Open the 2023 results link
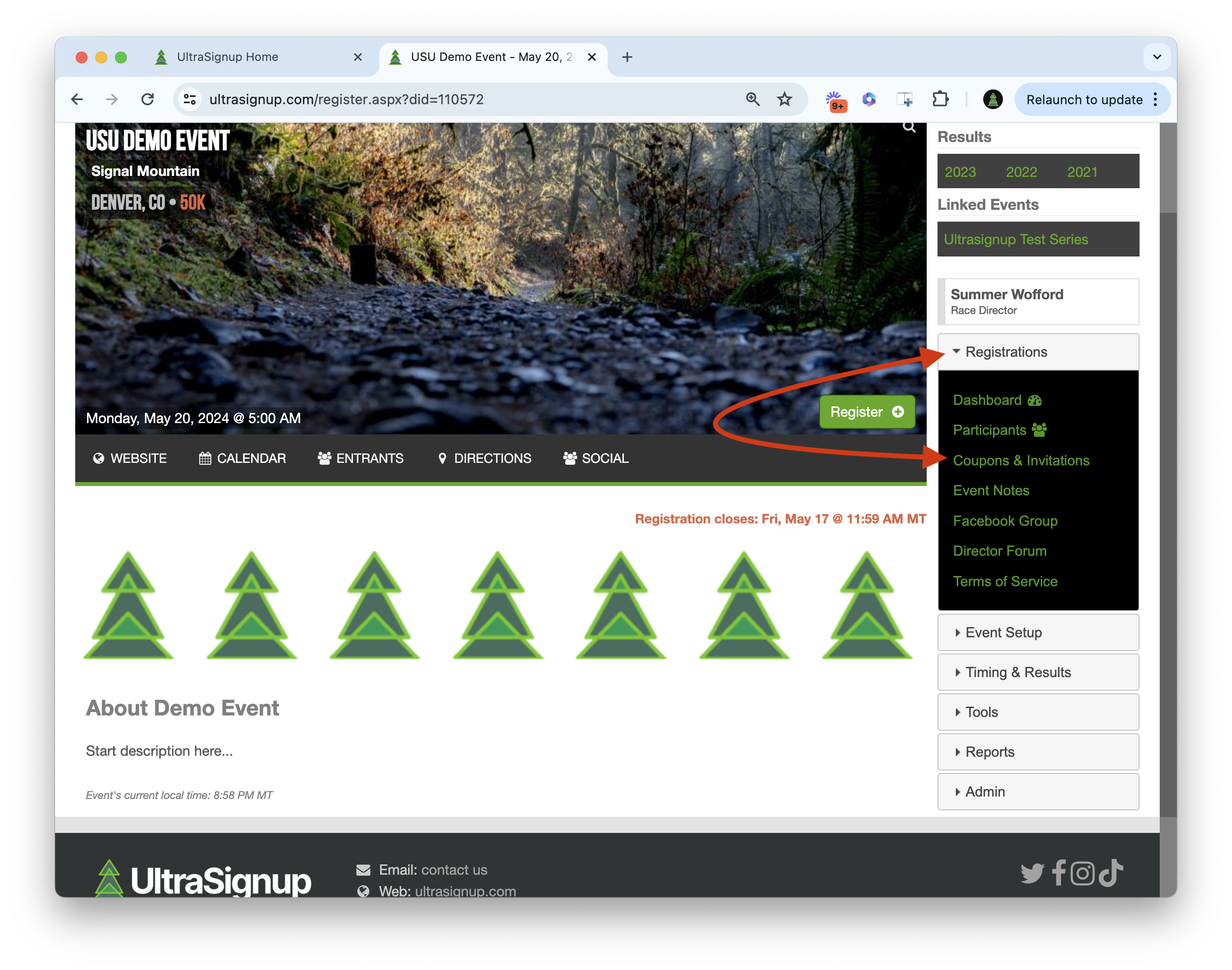 960,171
